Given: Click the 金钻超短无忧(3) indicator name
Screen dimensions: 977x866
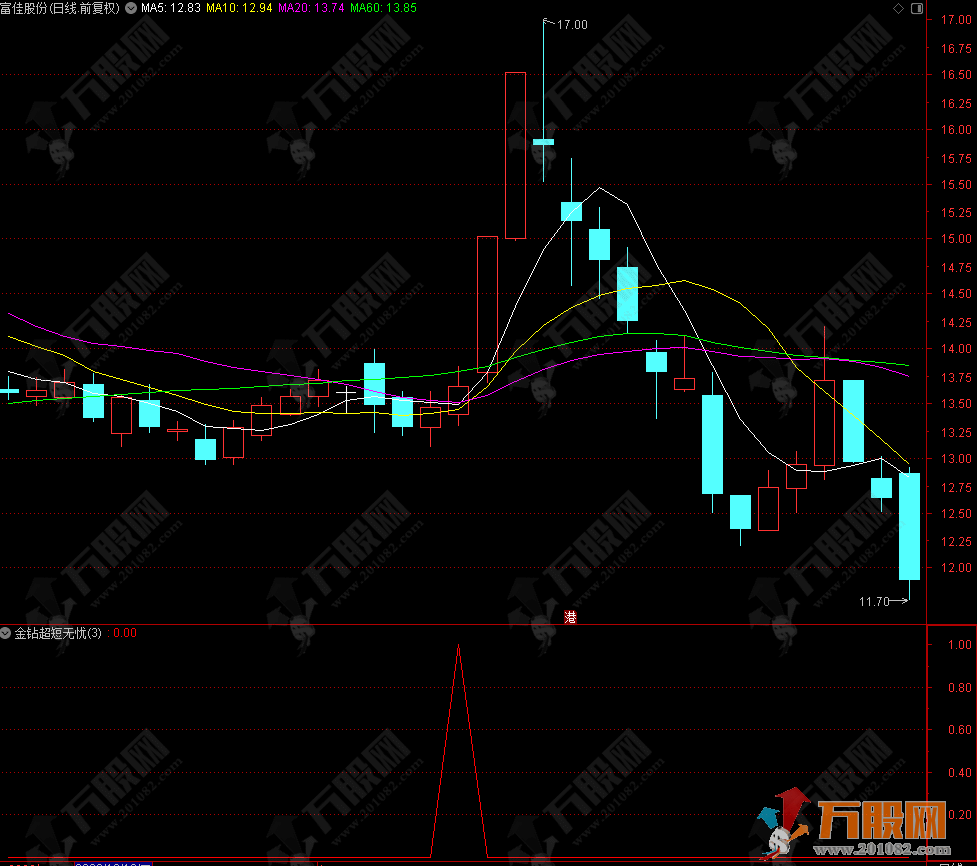Looking at the screenshot, I should point(58,633).
